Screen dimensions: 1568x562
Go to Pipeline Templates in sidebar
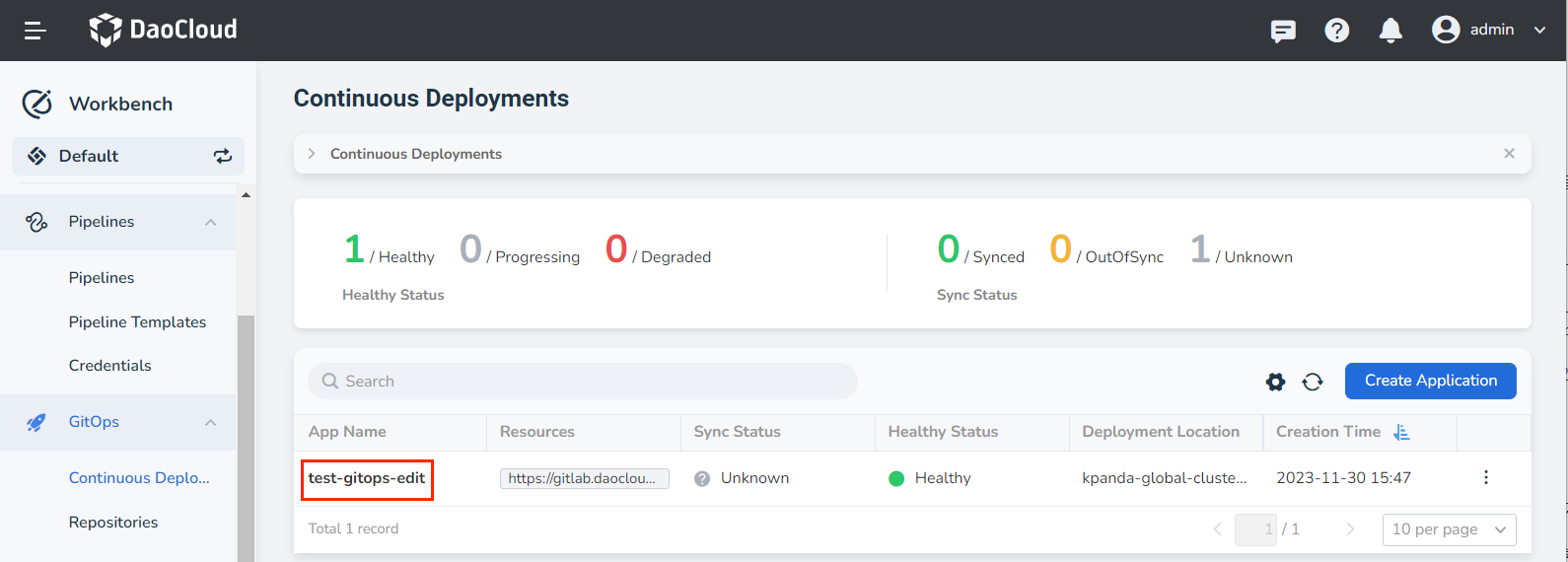pos(137,322)
